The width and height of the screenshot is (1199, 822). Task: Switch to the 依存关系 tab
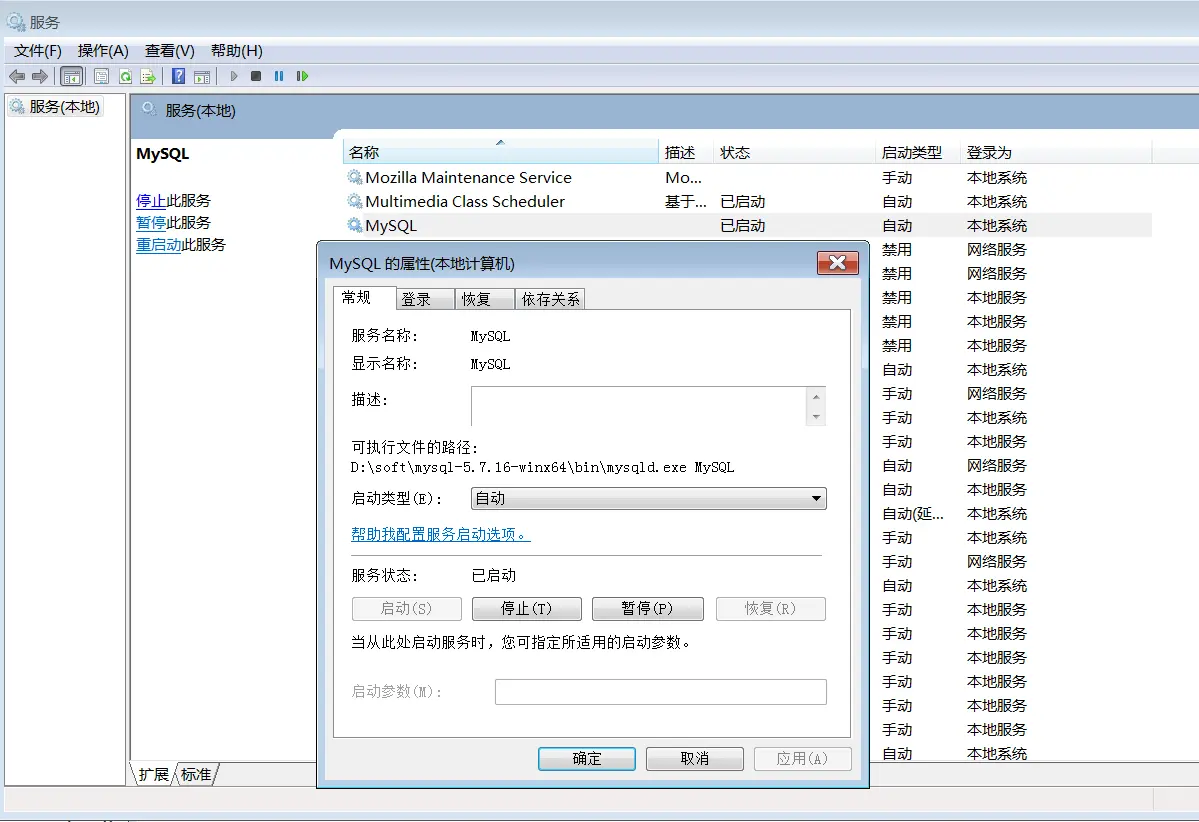click(551, 299)
